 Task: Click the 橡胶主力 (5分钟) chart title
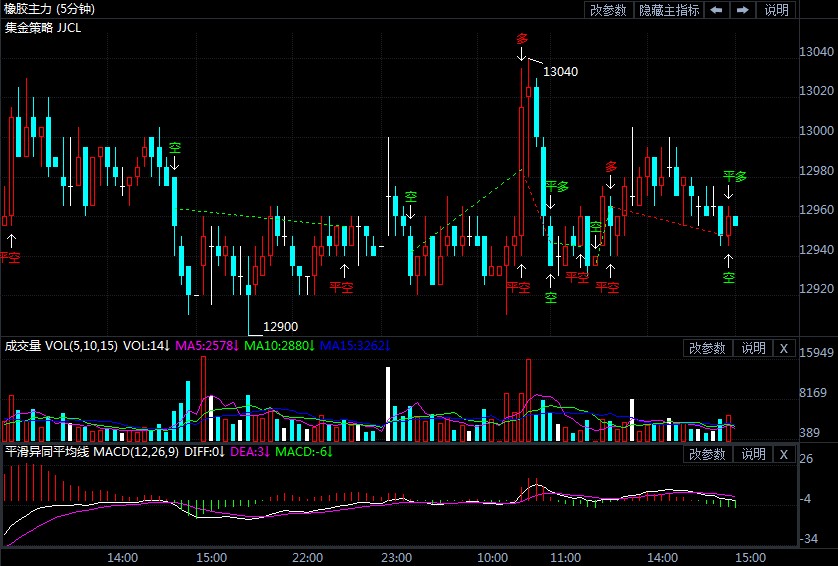(x=50, y=9)
